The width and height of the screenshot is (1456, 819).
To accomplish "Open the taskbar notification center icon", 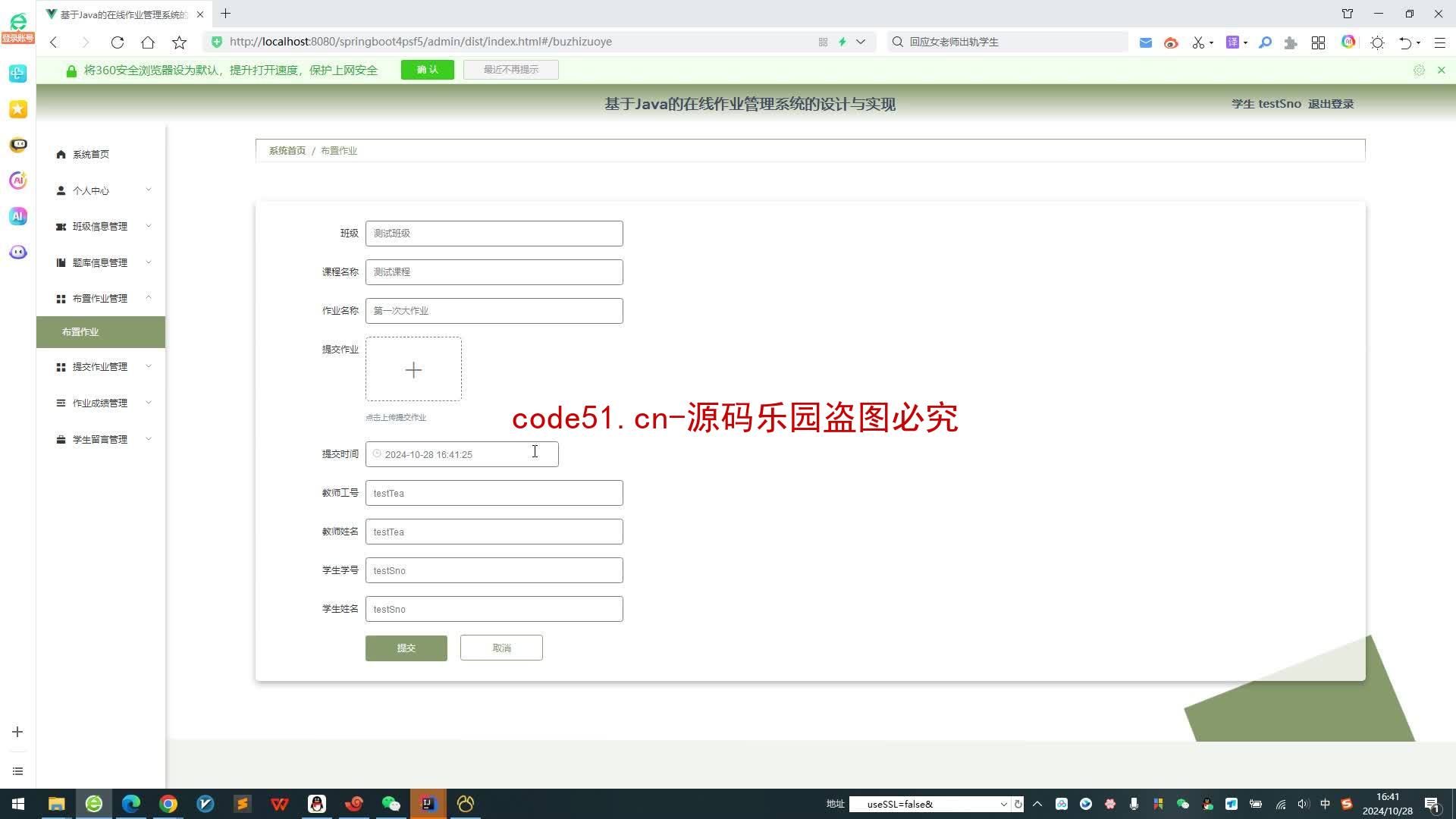I will point(1432,804).
